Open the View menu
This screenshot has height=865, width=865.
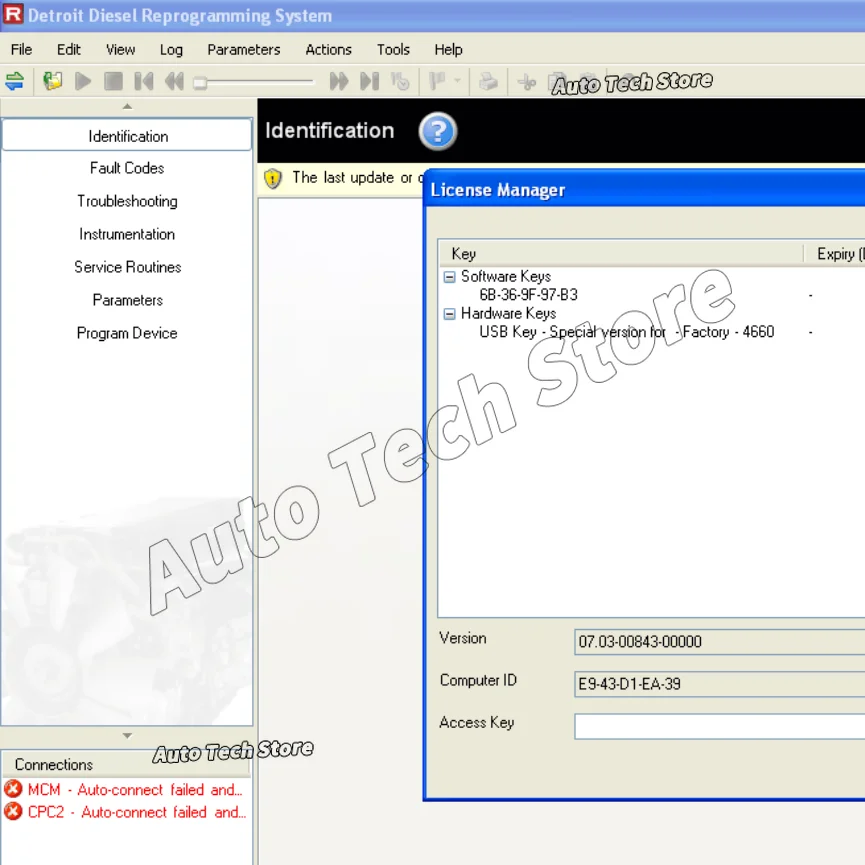click(120, 50)
